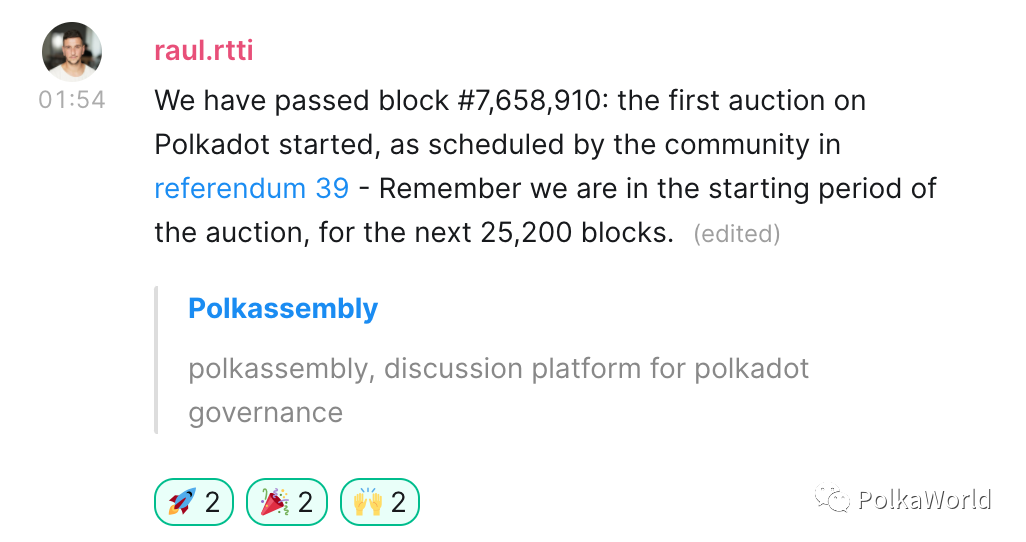Click the PolkaWorld watermark text
The height and width of the screenshot is (542, 1026).
click(925, 499)
